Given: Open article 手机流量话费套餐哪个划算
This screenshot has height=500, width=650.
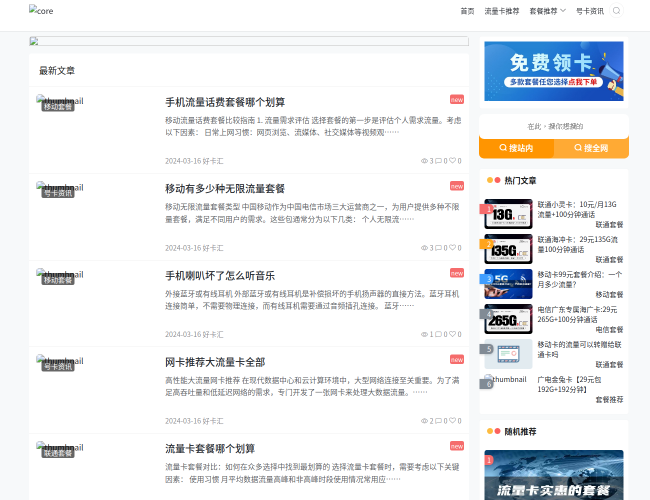Looking at the screenshot, I should click(225, 102).
